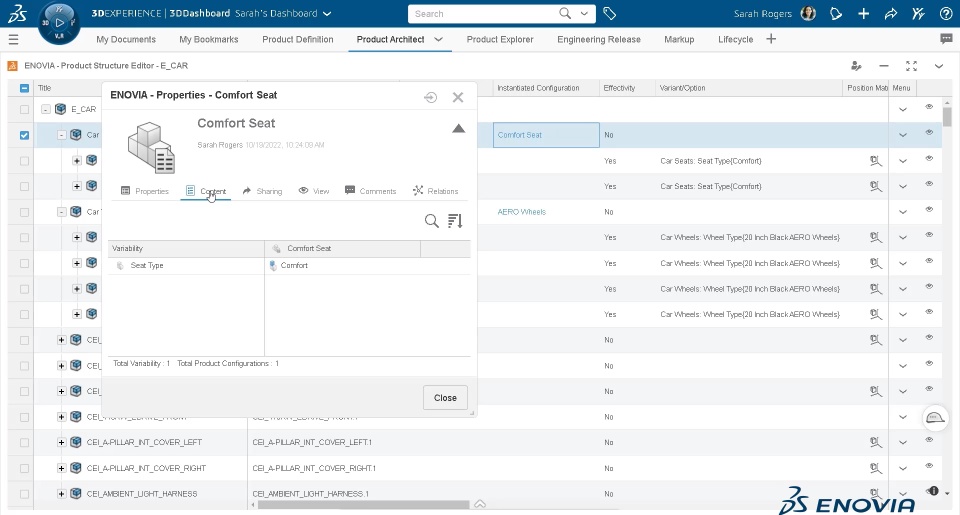
Task: Switch to Product Explorer tab
Action: point(500,39)
